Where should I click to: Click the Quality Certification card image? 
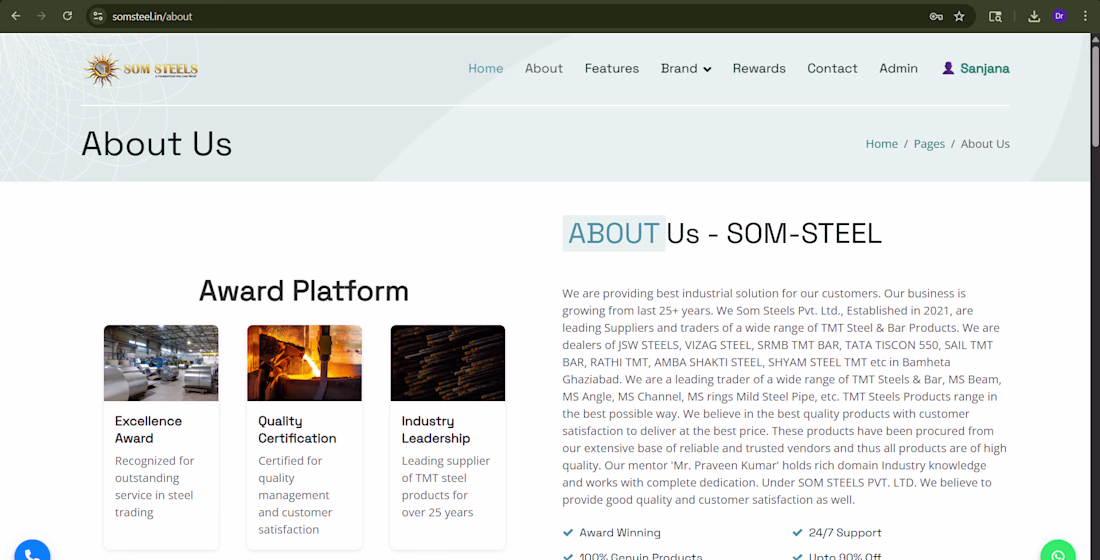(304, 363)
